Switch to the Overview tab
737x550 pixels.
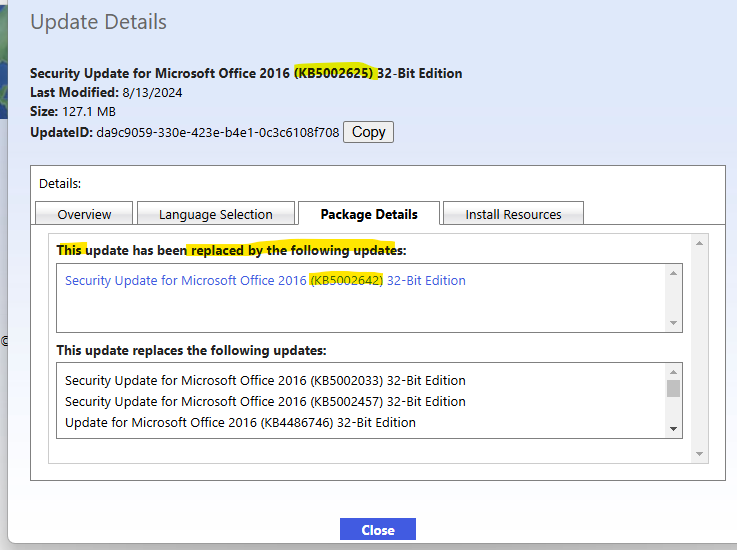(x=84, y=214)
